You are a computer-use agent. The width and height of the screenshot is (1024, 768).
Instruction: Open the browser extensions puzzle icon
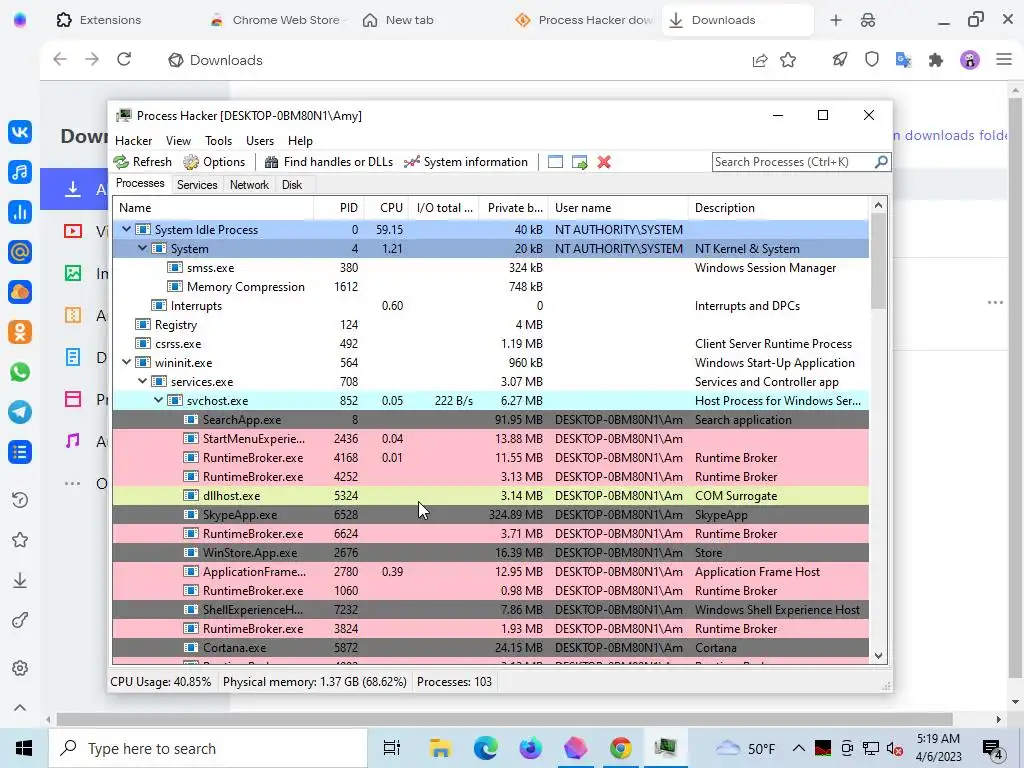tap(936, 60)
